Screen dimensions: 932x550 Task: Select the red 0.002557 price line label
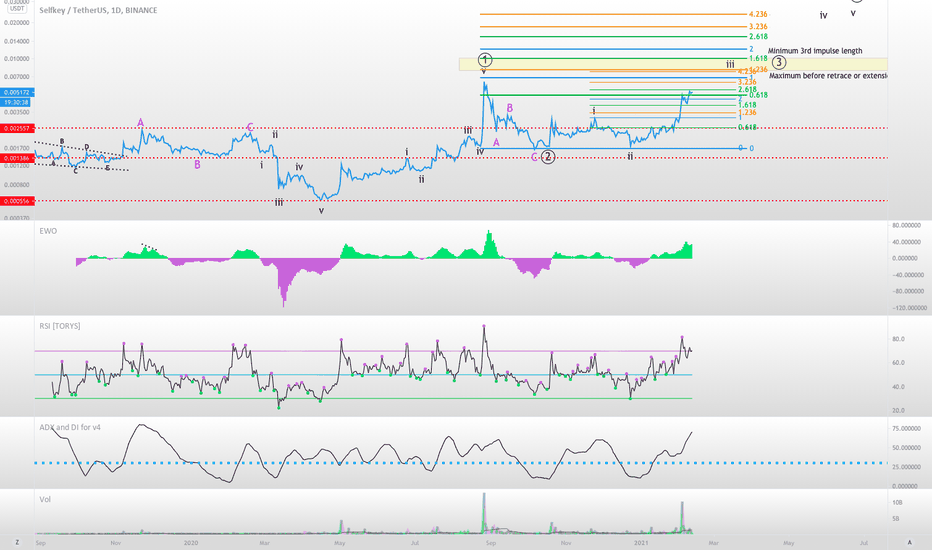pyautogui.click(x=17, y=128)
